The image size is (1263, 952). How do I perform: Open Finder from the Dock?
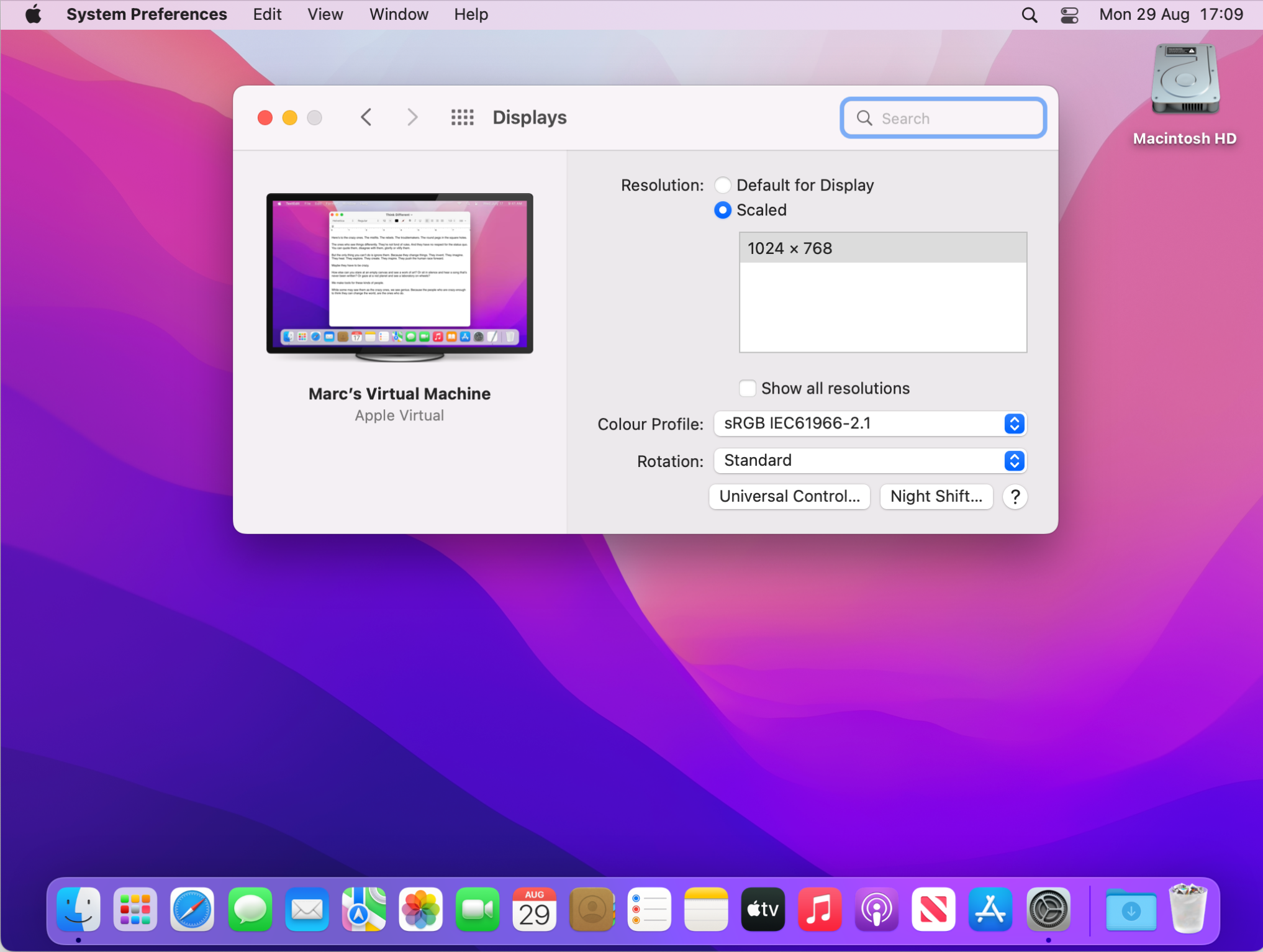[78, 910]
